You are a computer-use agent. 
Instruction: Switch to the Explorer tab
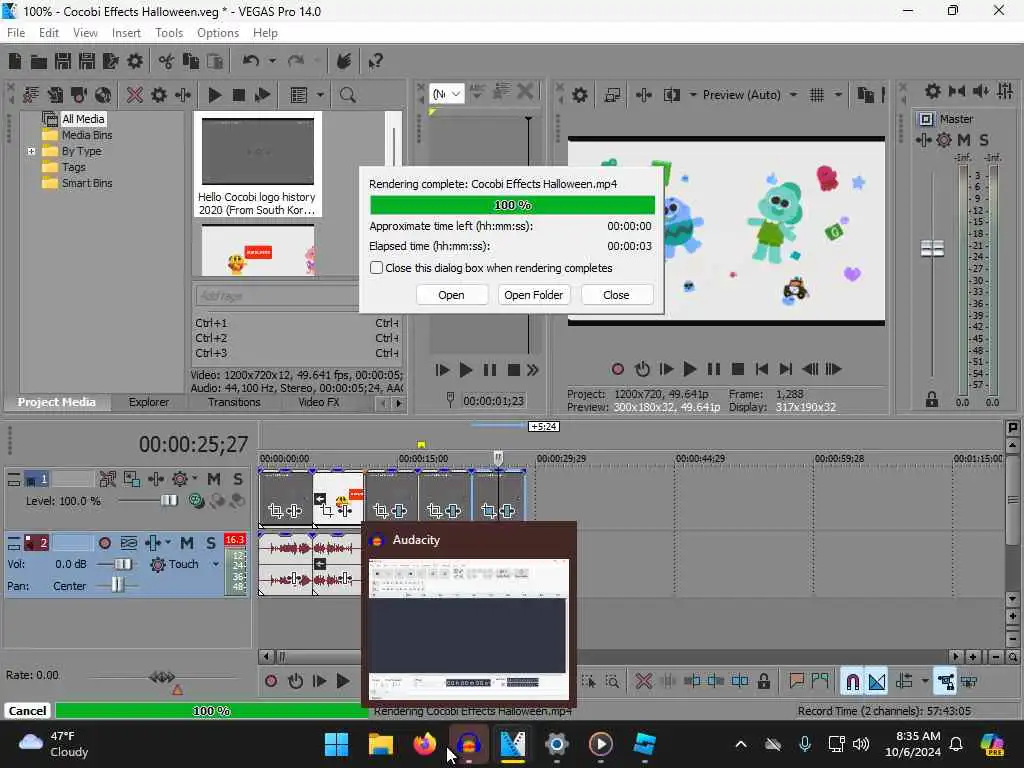(148, 402)
